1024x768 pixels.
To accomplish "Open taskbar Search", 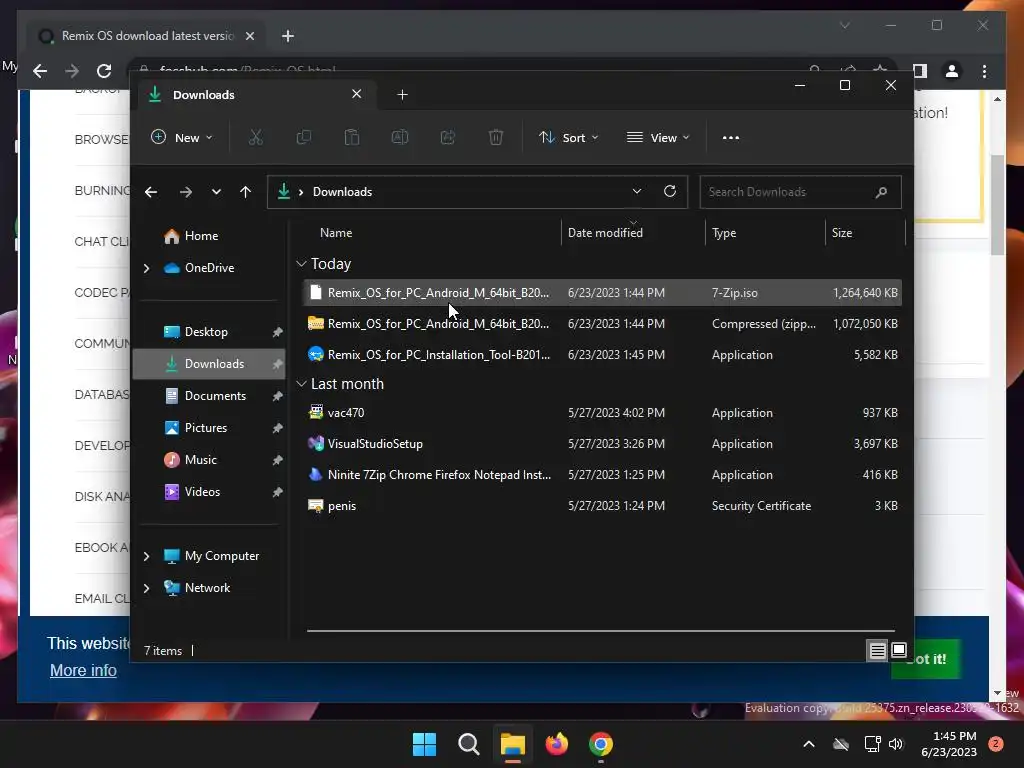I will tap(469, 744).
